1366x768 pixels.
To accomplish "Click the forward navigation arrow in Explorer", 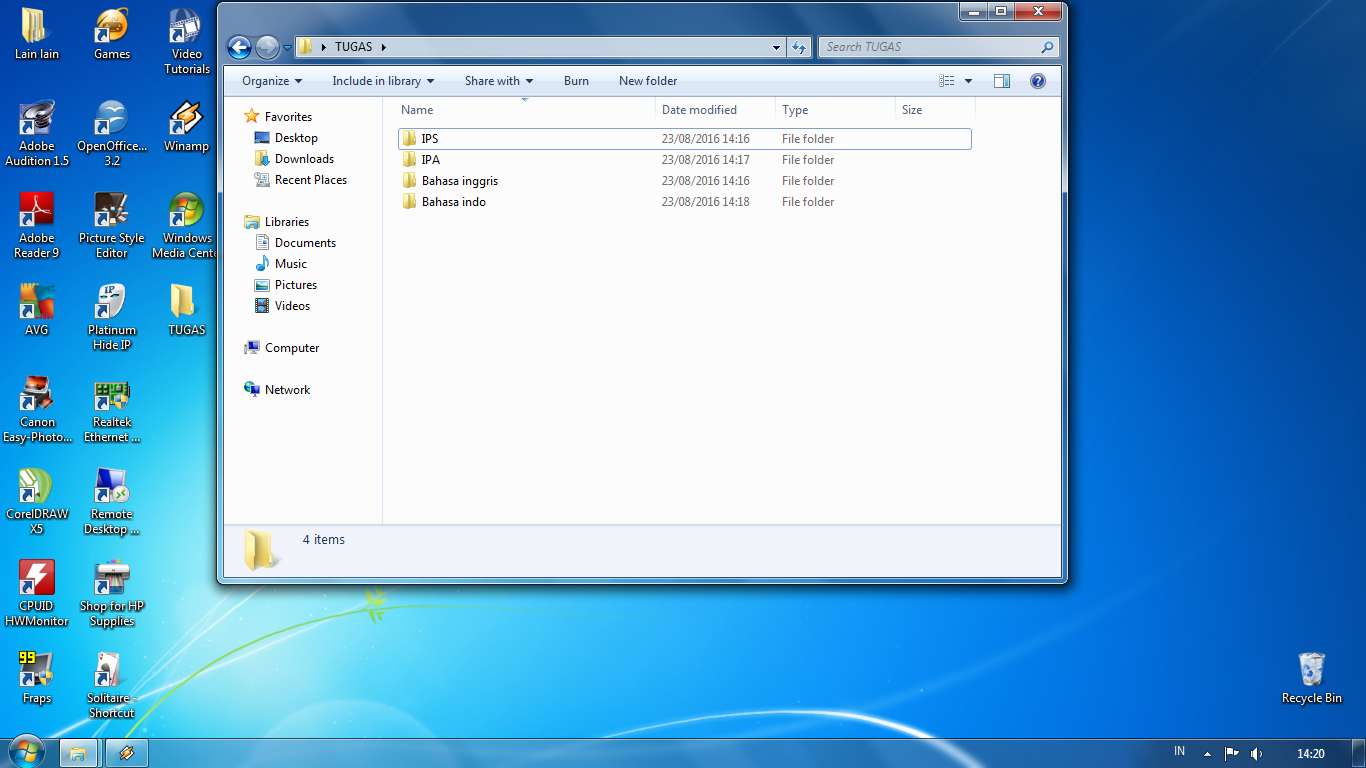I will [267, 47].
